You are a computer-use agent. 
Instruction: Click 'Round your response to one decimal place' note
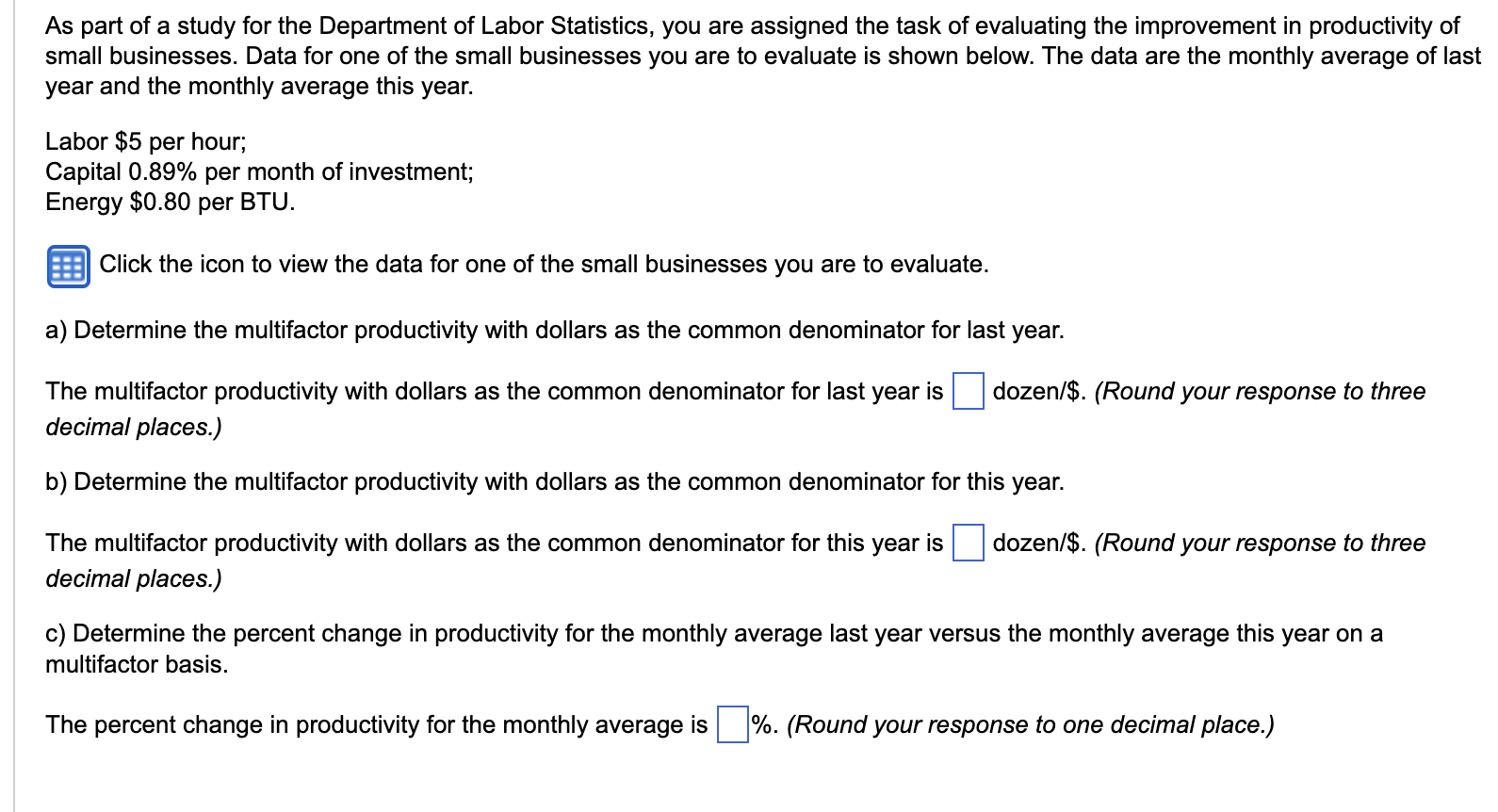(1031, 724)
